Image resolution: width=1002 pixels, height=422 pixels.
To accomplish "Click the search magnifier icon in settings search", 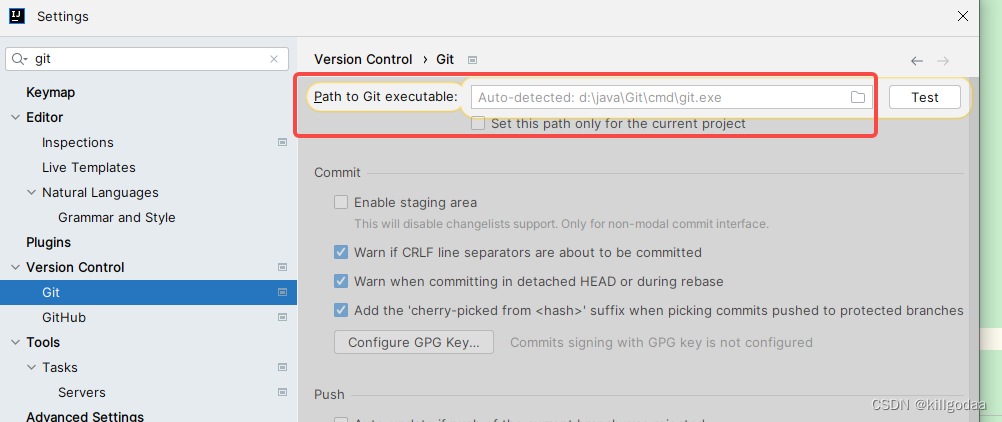I will pyautogui.click(x=19, y=59).
